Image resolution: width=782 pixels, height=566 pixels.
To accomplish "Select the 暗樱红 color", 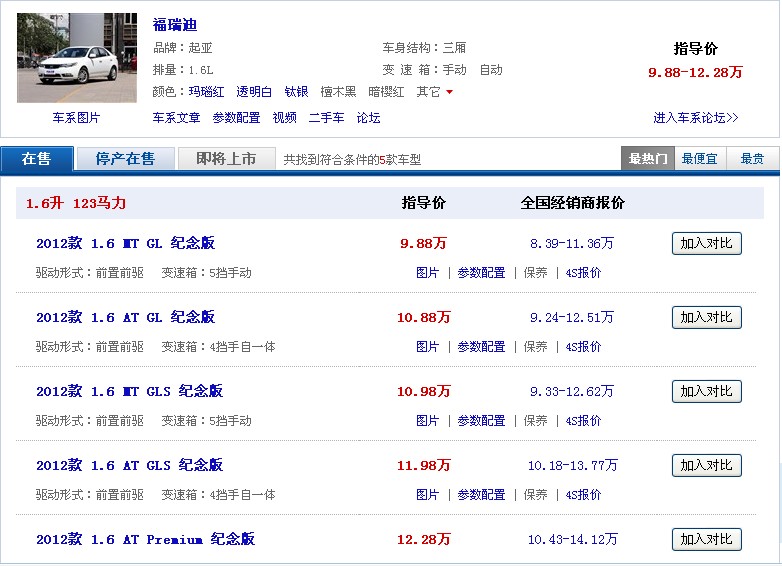I will pos(386,92).
